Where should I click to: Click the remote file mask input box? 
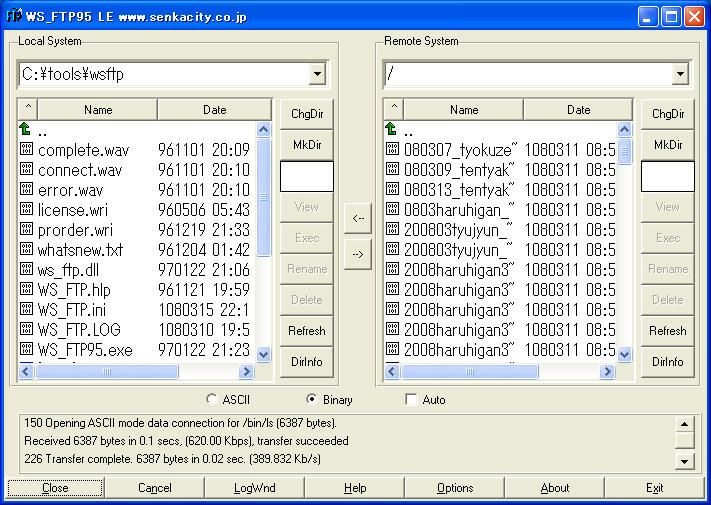click(668, 176)
